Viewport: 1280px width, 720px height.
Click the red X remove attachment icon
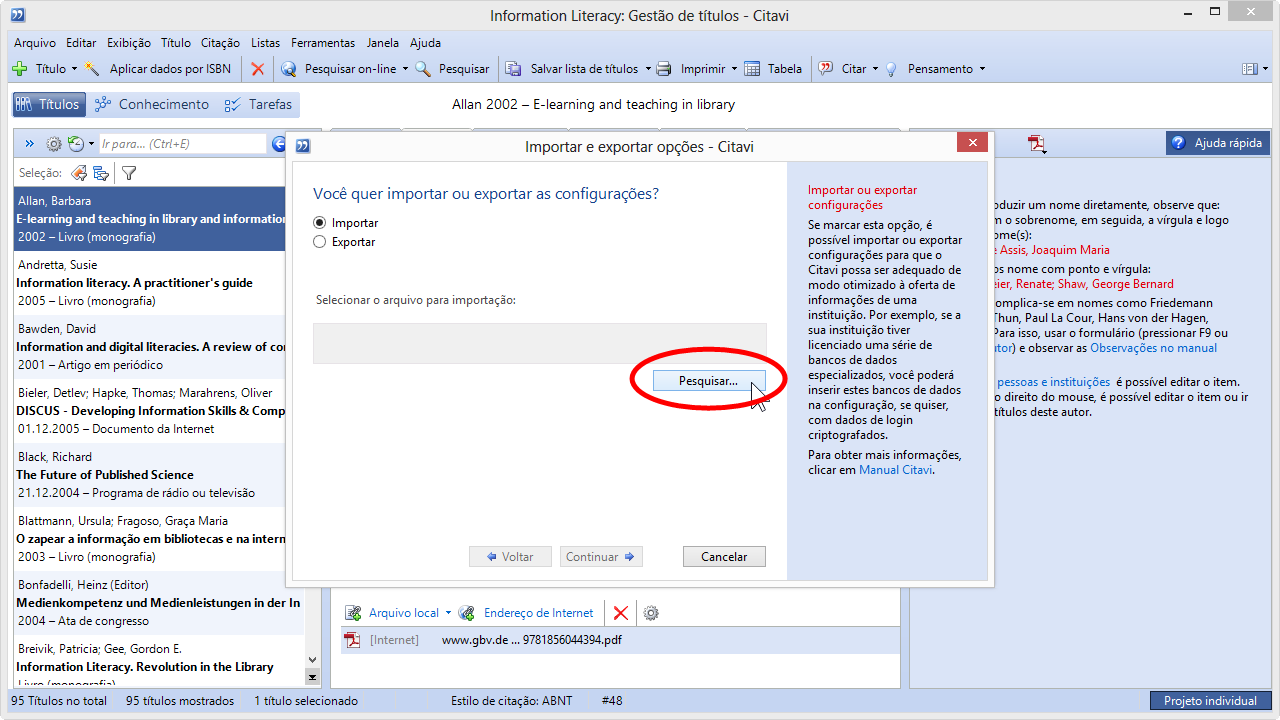click(x=621, y=613)
